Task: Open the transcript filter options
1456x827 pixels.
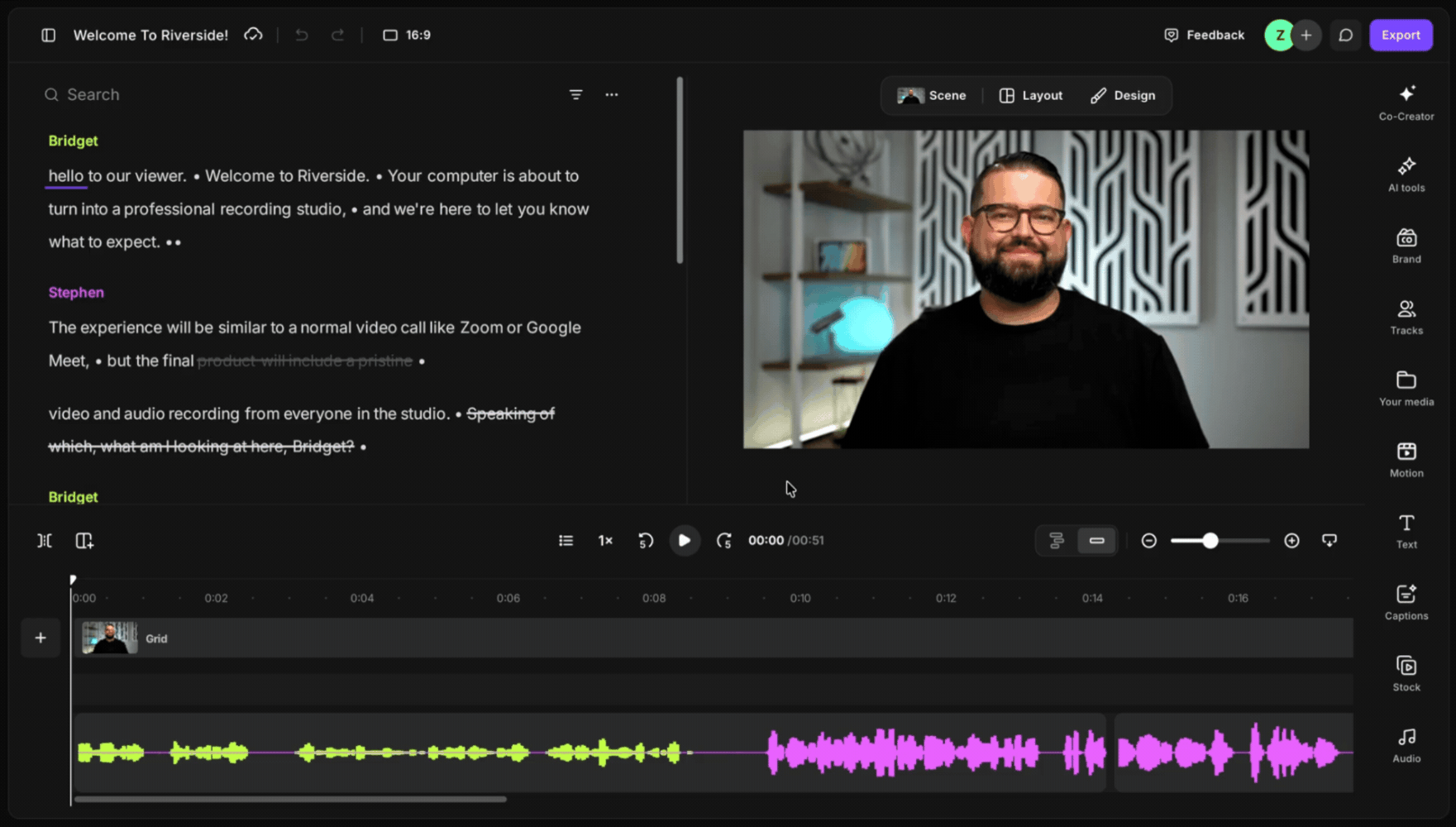Action: tap(576, 94)
